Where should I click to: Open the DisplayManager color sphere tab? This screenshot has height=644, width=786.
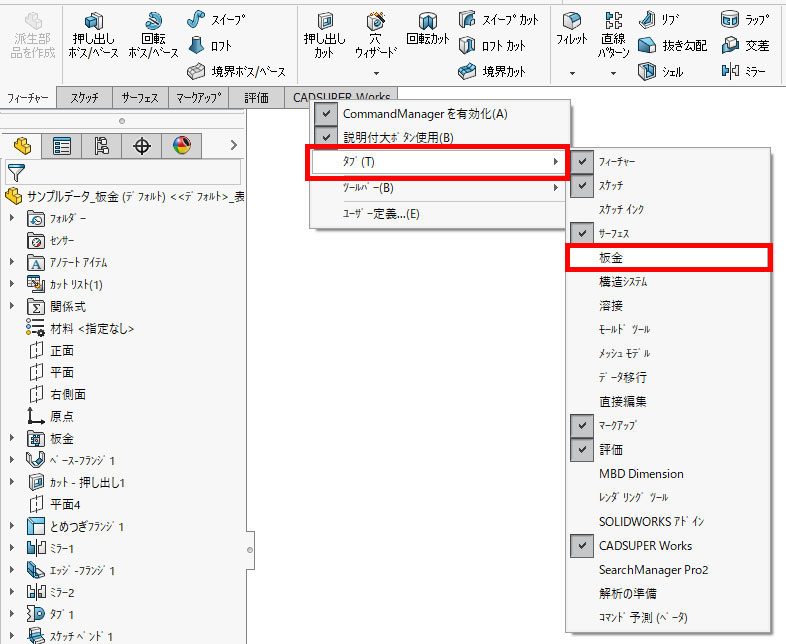(x=181, y=147)
